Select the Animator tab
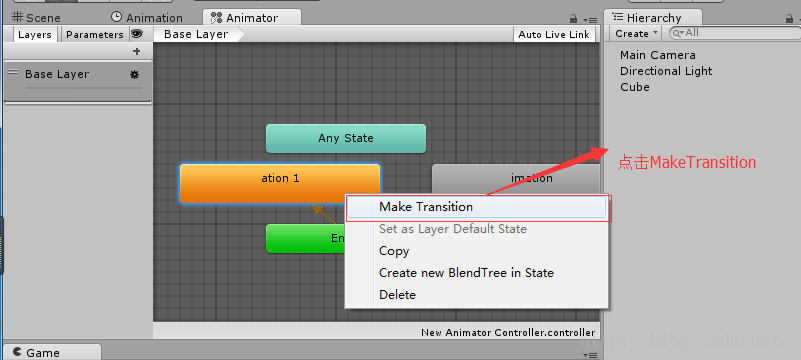The width and height of the screenshot is (801, 360). (252, 17)
